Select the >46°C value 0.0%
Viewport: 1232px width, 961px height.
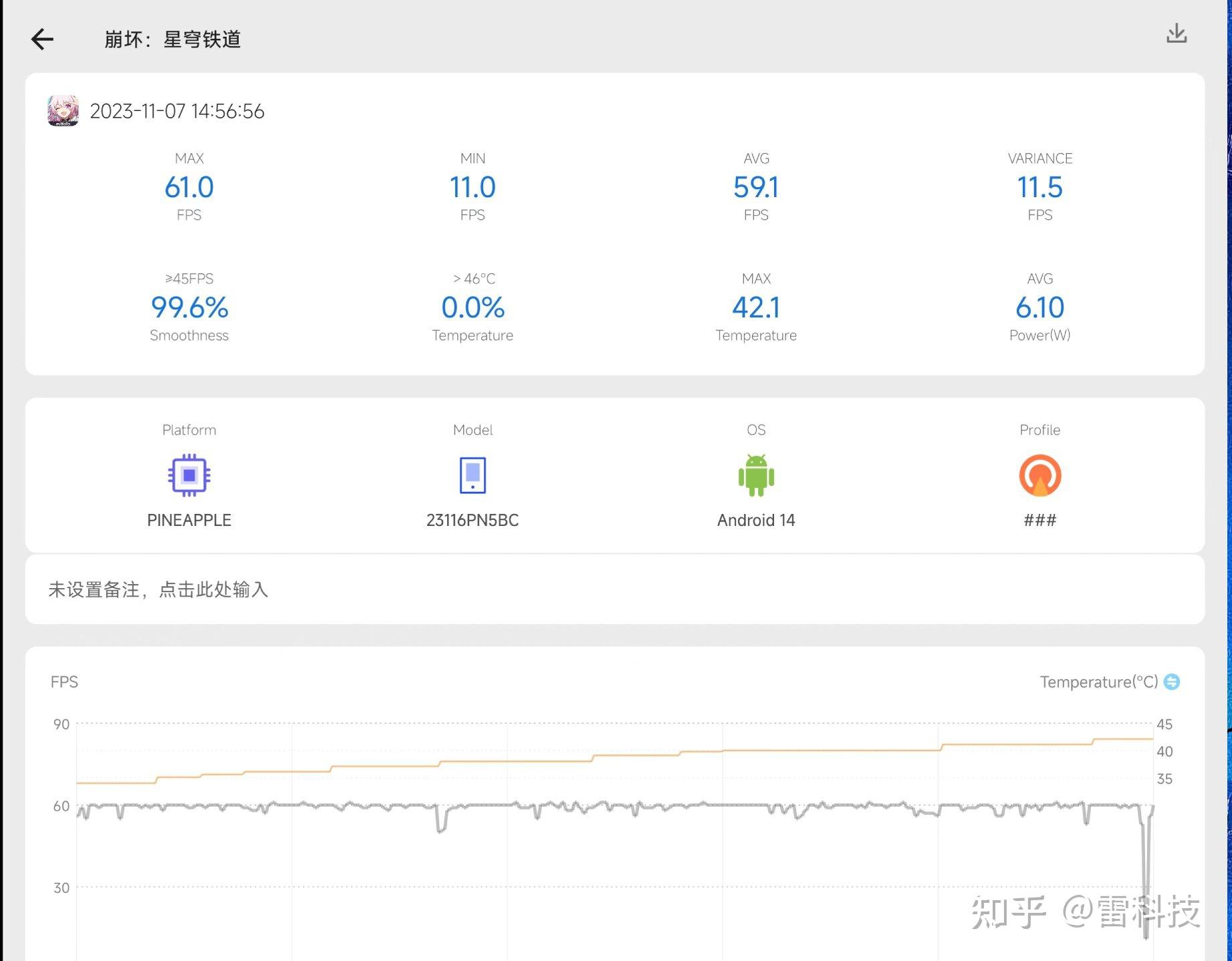(473, 307)
